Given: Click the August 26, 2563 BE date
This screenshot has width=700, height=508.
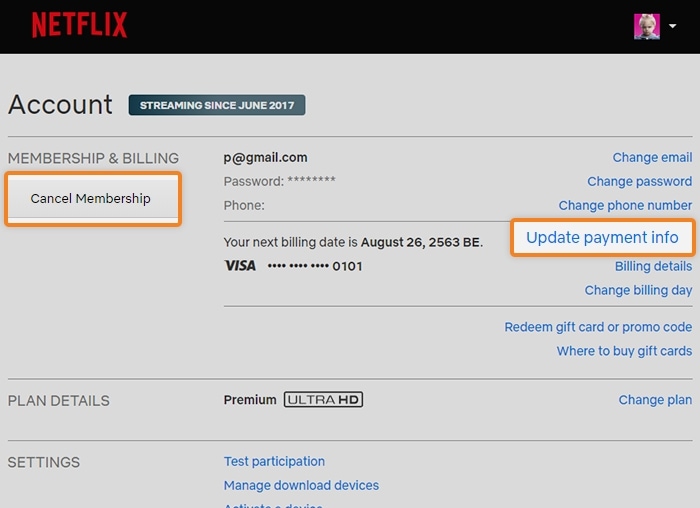Looking at the screenshot, I should tap(421, 242).
